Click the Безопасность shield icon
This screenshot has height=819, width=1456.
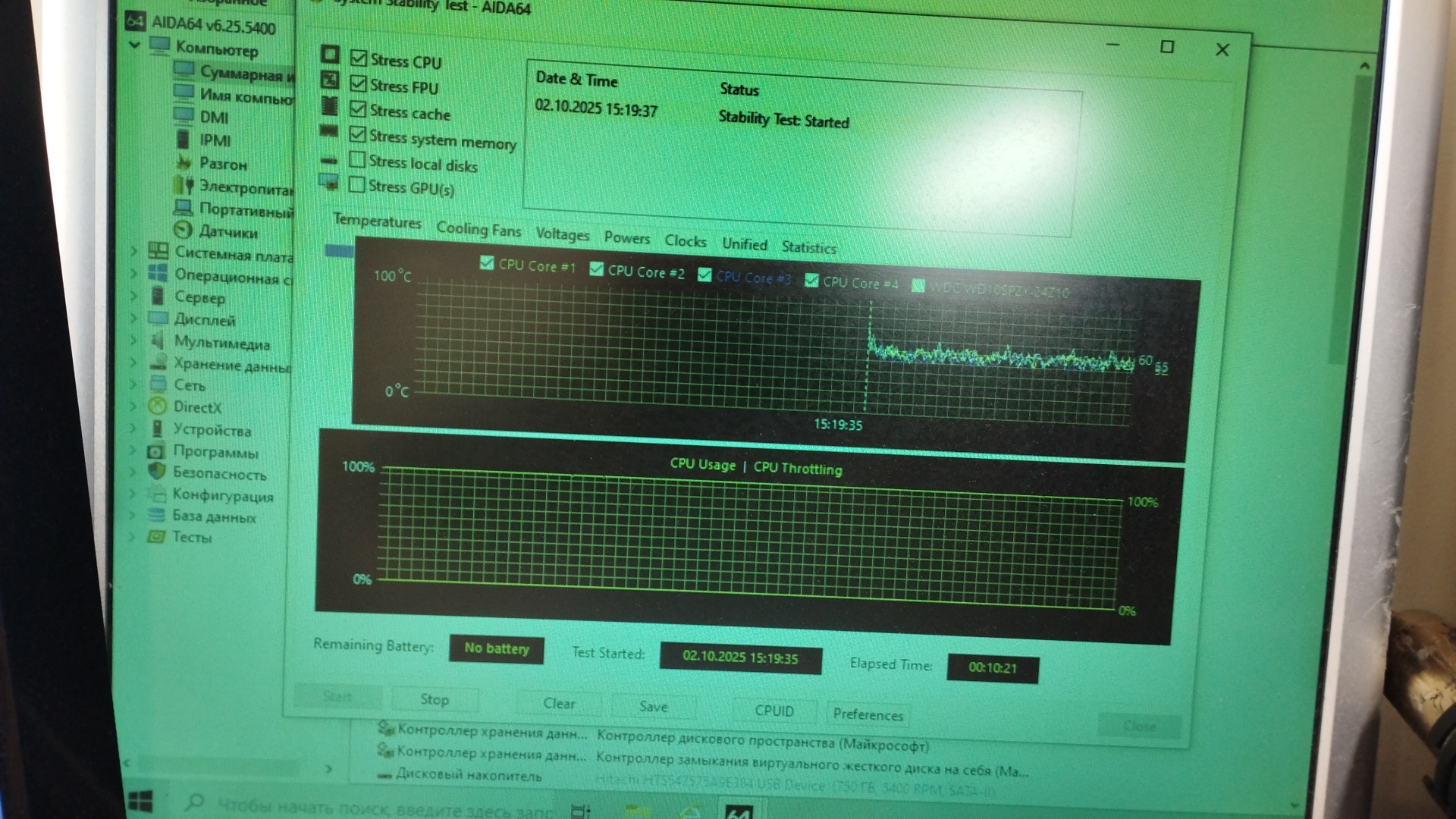(157, 472)
